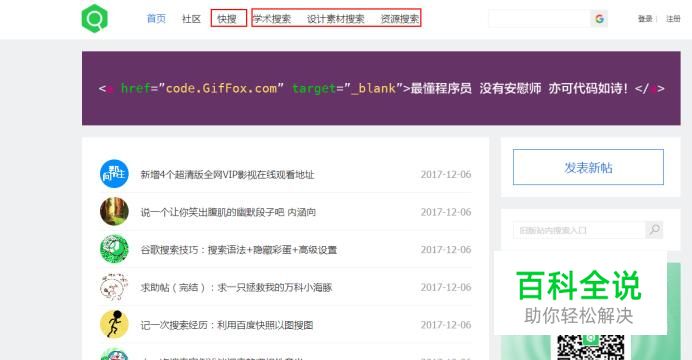692x360 pixels.
Task: Click yellow stickman avatar of 百度快照 post
Action: pos(114,324)
